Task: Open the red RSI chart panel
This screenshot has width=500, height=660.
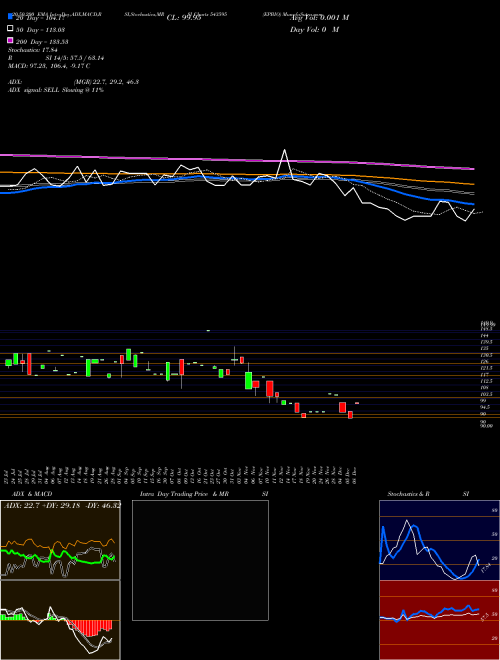Action: pyautogui.click(x=439, y=620)
